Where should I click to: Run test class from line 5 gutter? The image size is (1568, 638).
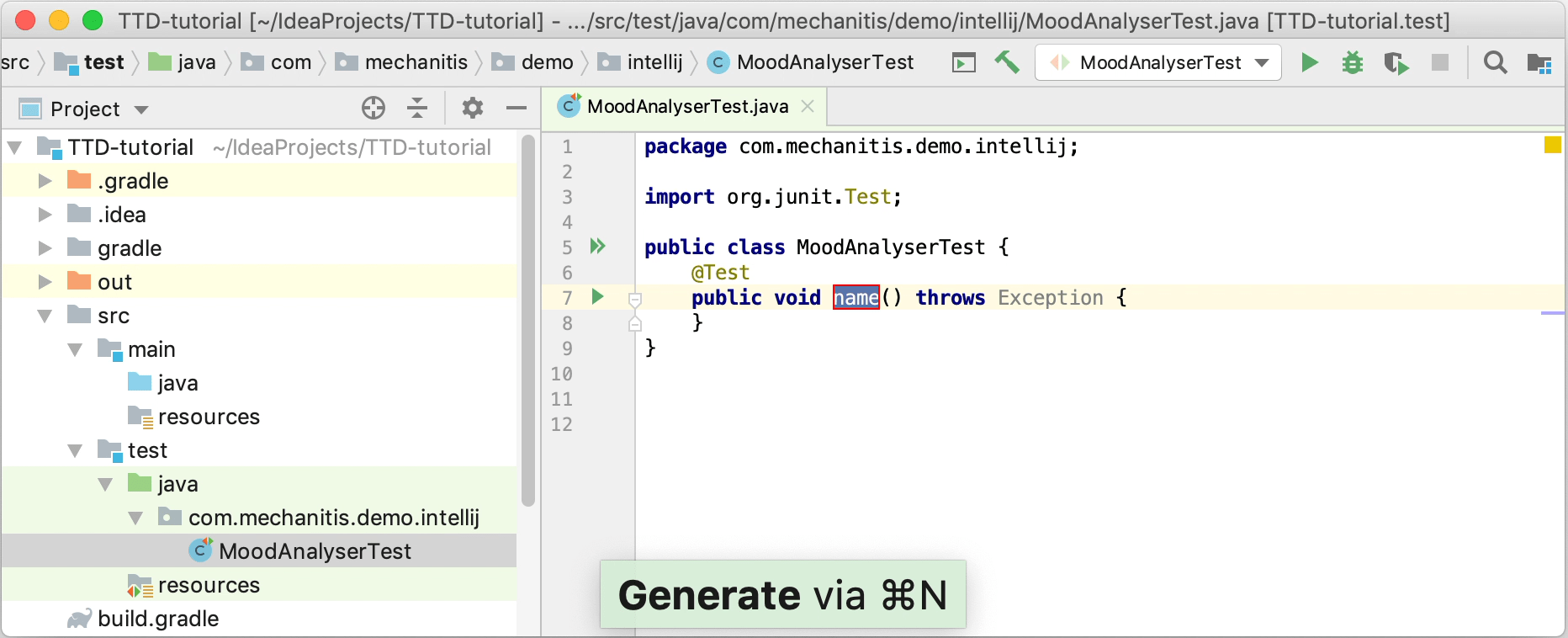tap(598, 246)
